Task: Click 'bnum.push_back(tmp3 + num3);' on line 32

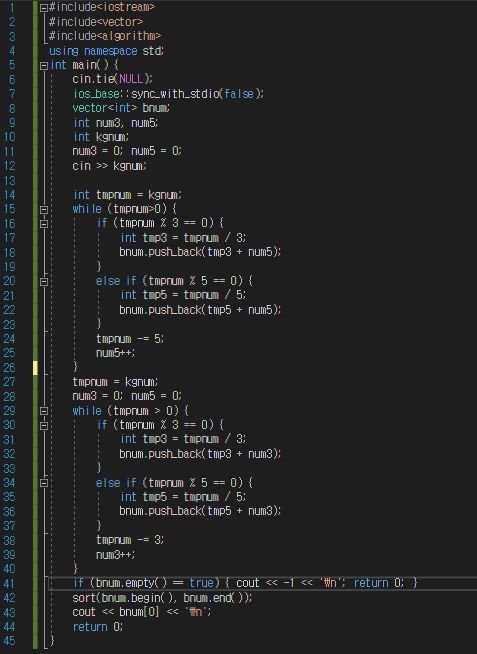Action: (x=200, y=453)
